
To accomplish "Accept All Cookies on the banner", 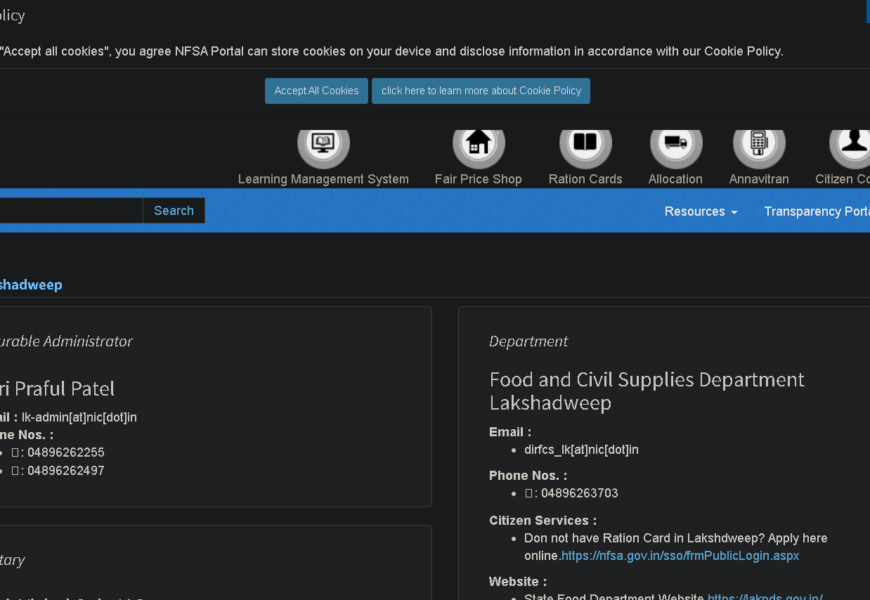I will 316,91.
